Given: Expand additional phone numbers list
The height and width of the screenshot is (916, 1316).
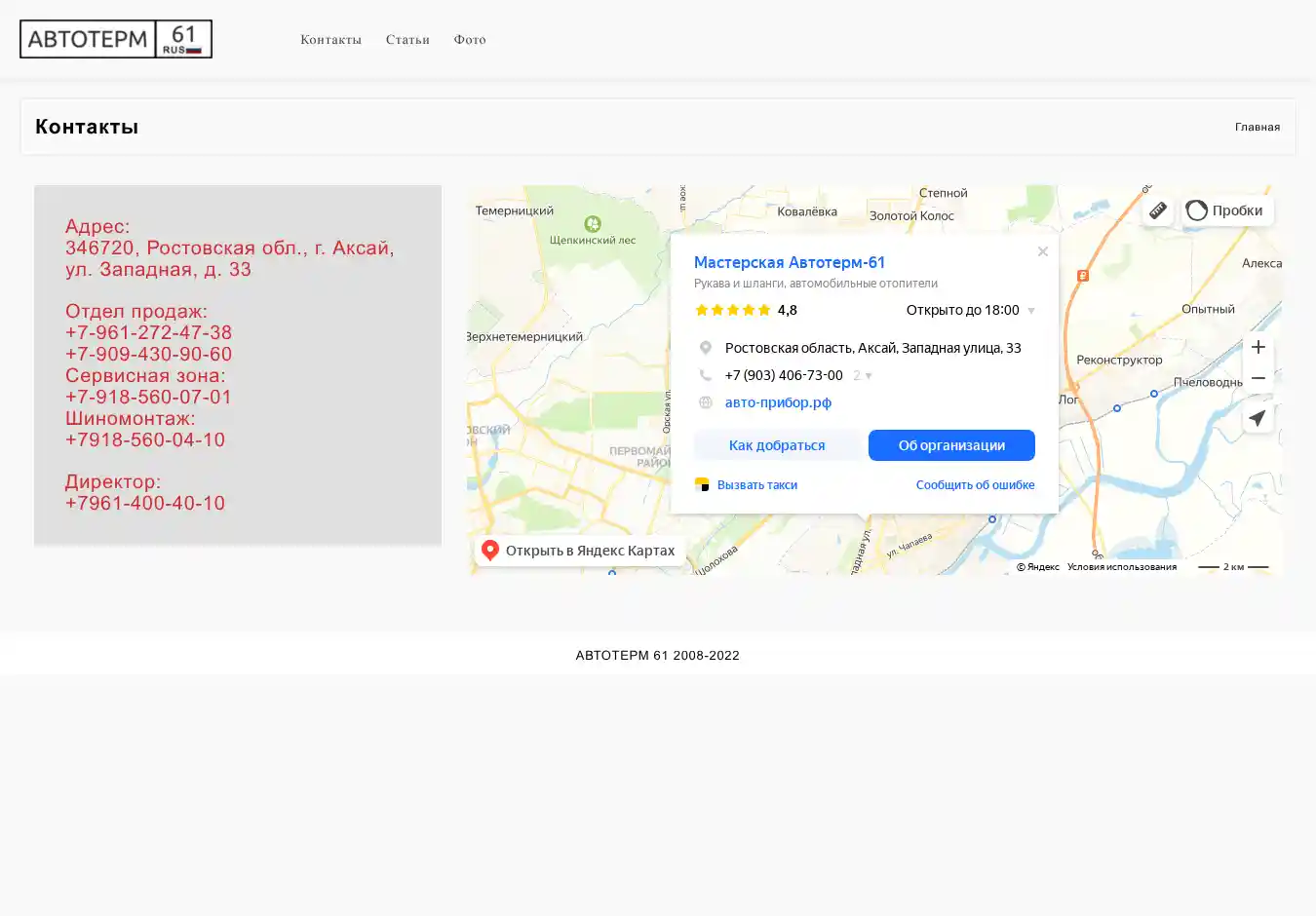Looking at the screenshot, I should tap(863, 375).
